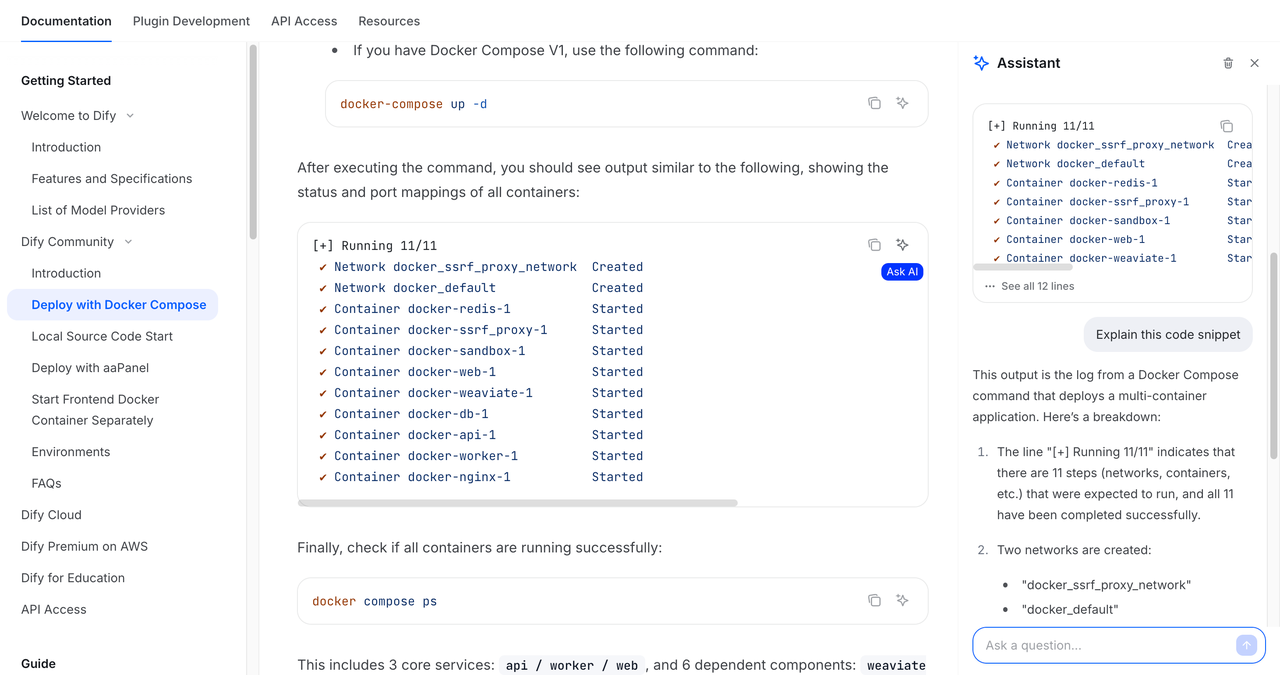This screenshot has height=675, width=1280.
Task: Open the Plugin Development tab
Action: click(191, 21)
